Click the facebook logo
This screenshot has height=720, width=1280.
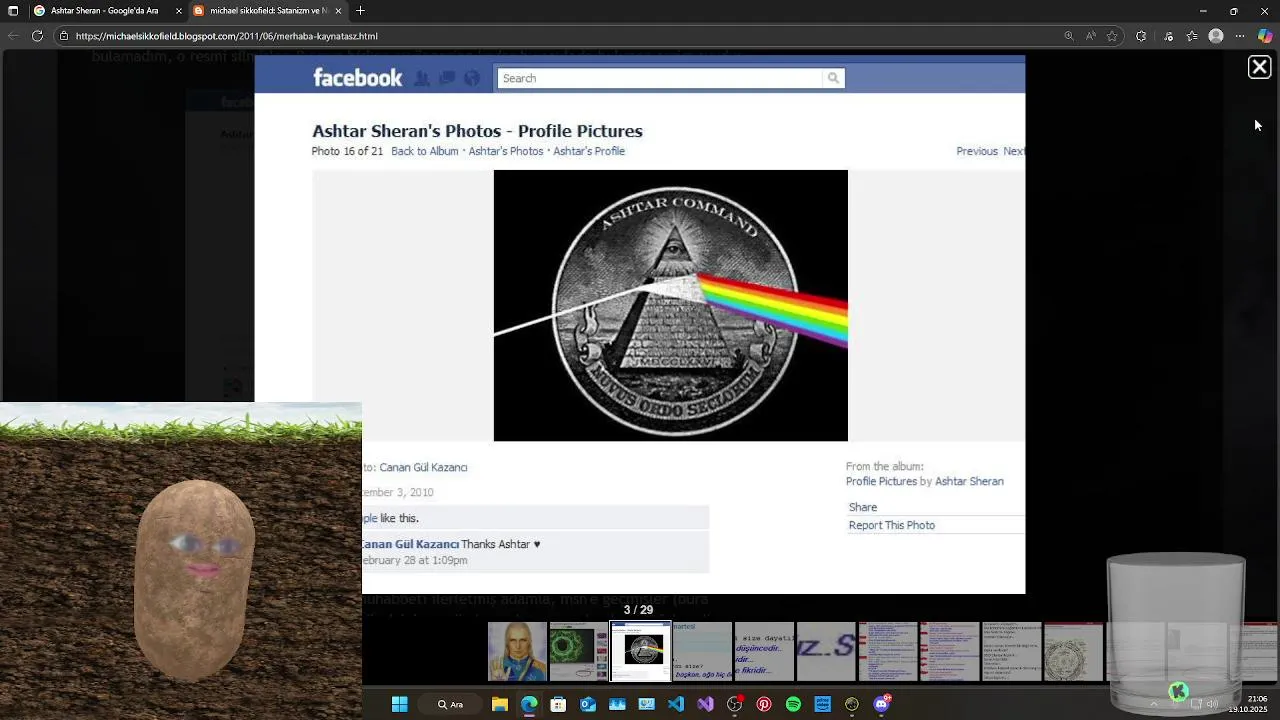click(x=357, y=78)
